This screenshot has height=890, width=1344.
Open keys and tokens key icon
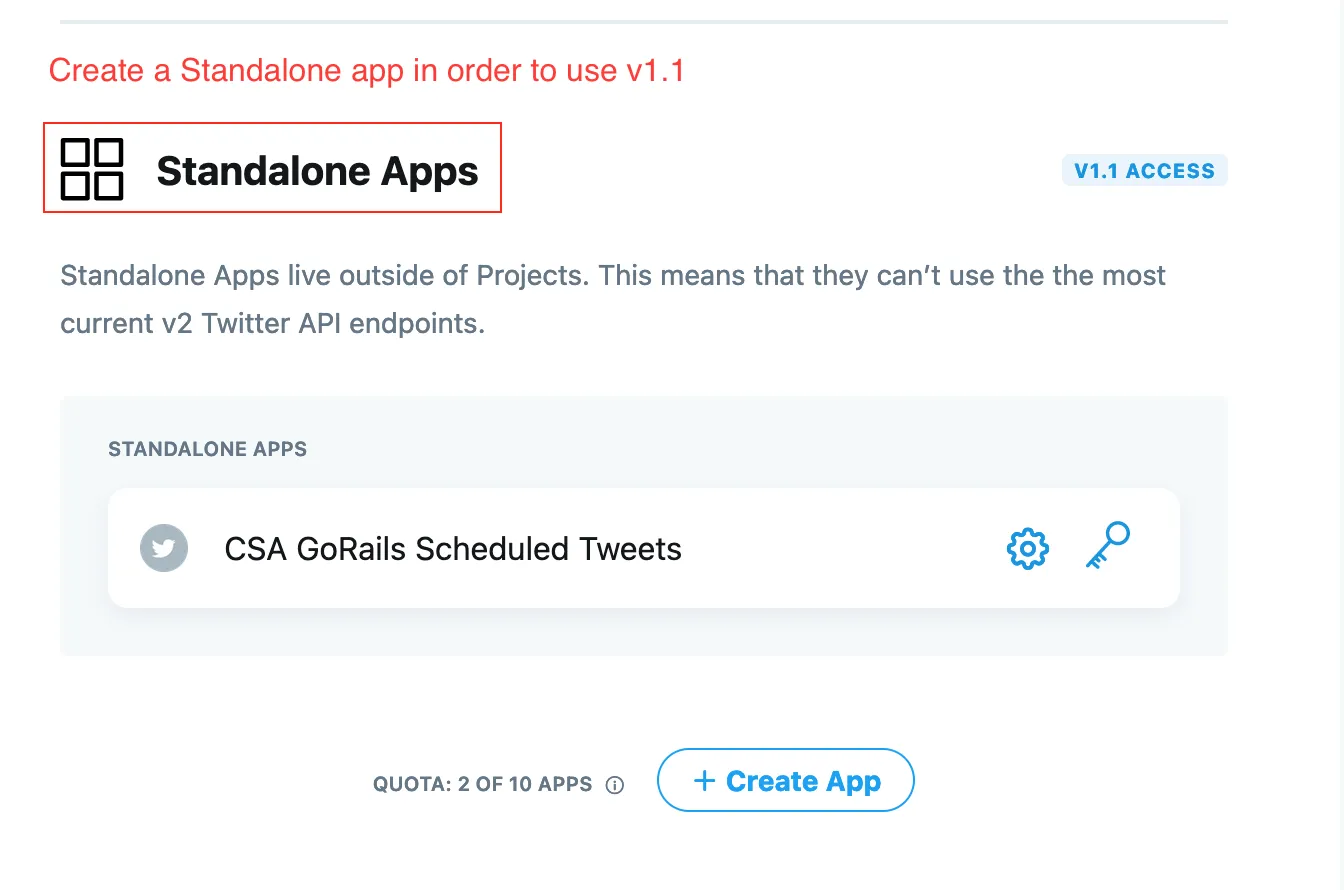click(x=1108, y=546)
